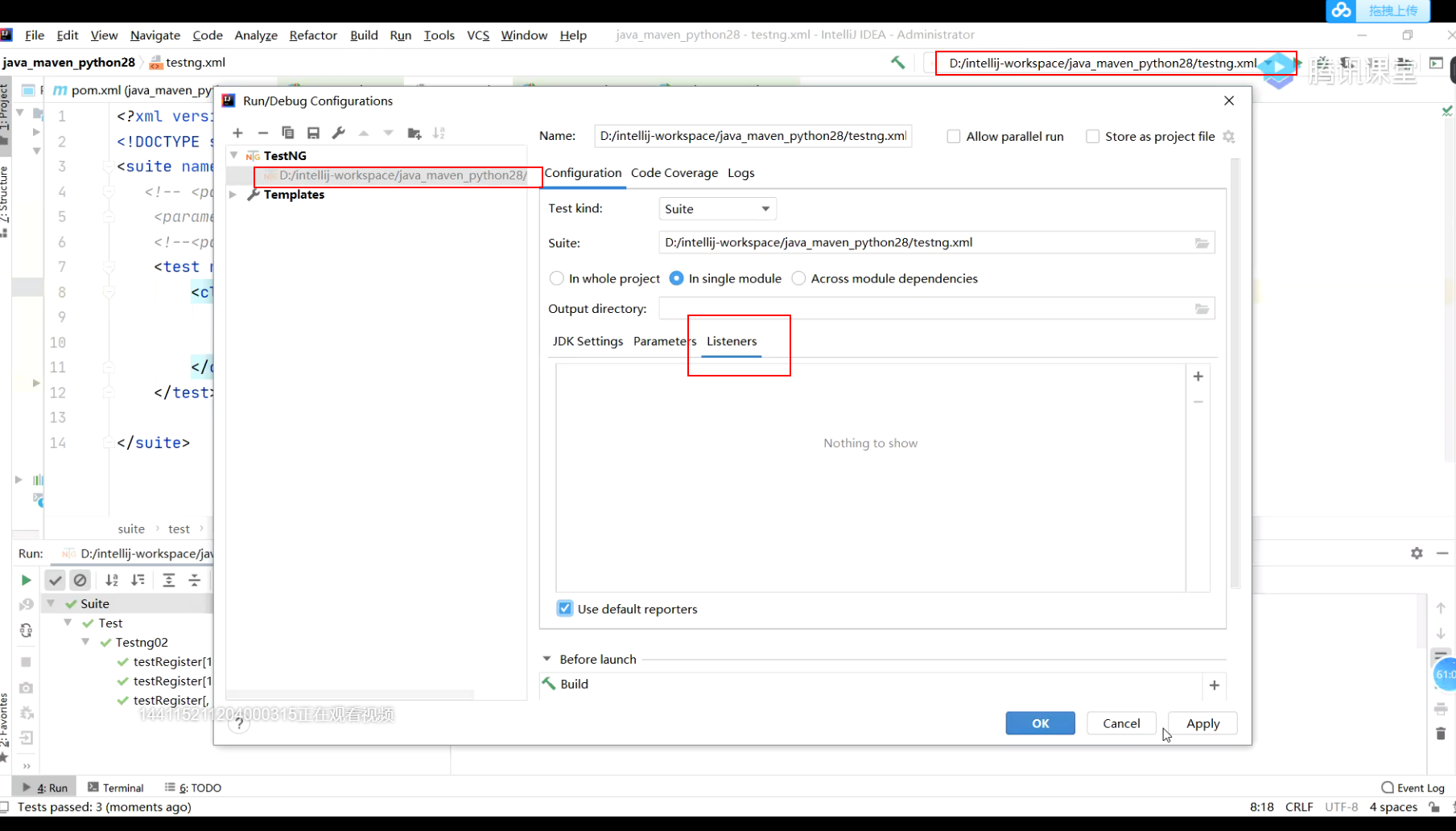This screenshot has width=1456, height=831.
Task: Open the JDK Settings tab
Action: coord(588,341)
